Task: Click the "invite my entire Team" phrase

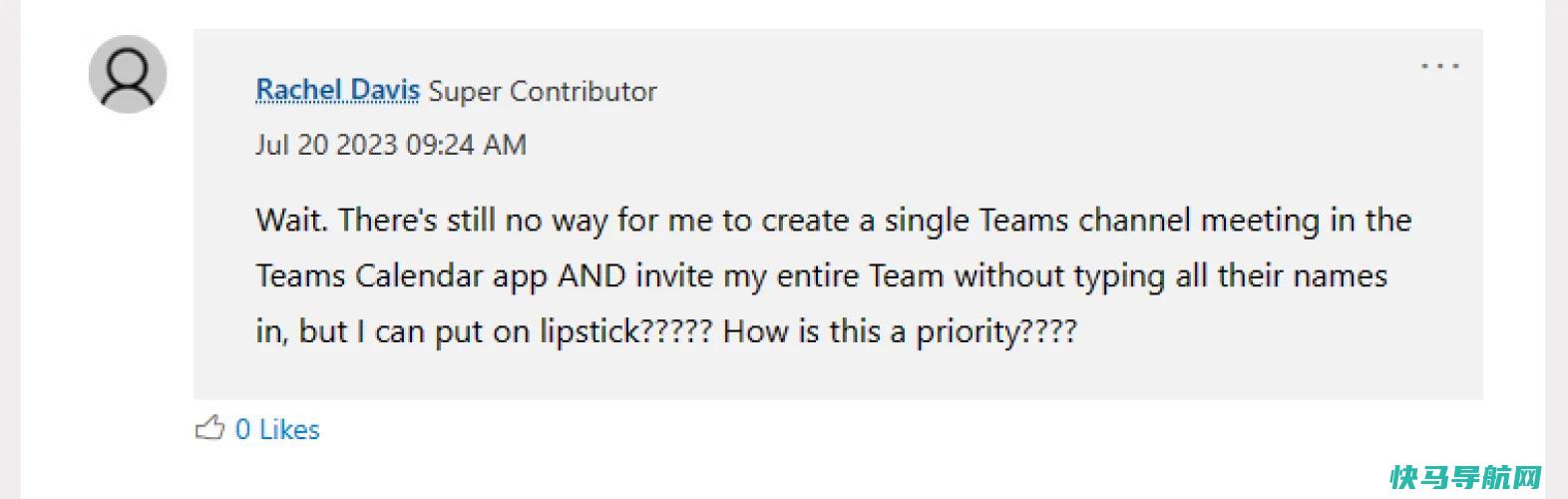Action: (x=790, y=275)
